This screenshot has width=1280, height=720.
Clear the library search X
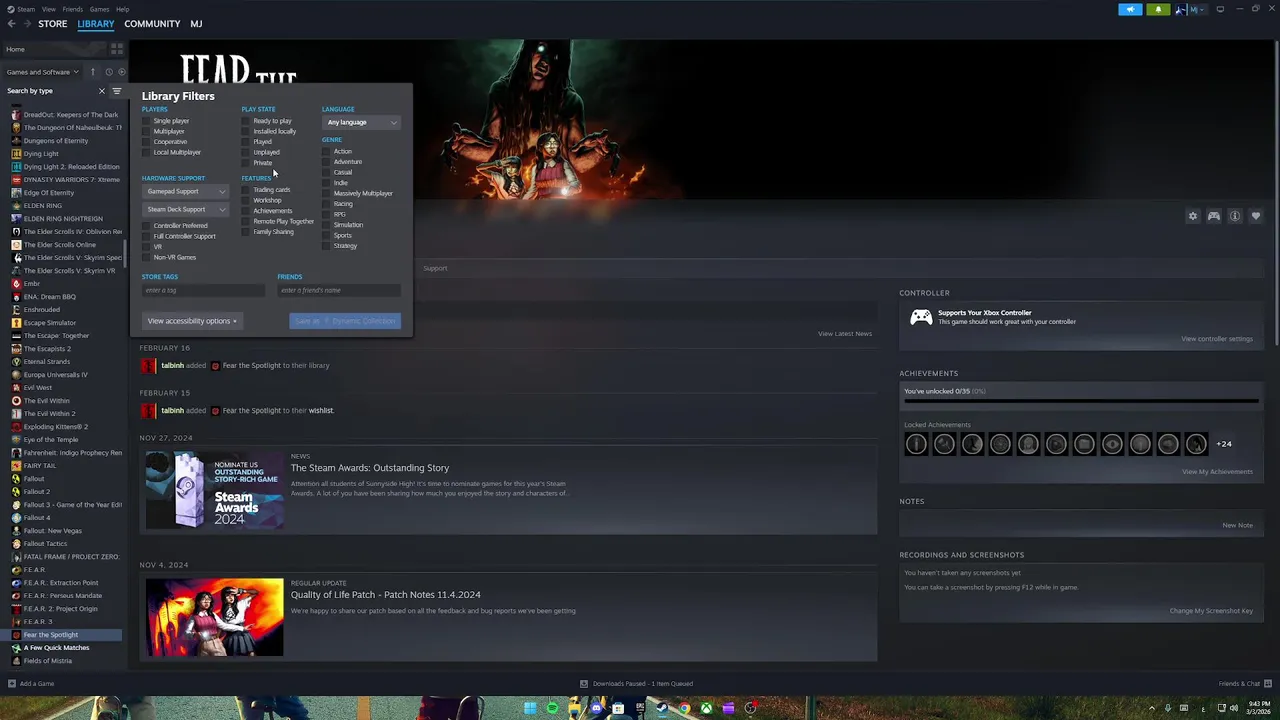click(x=101, y=91)
